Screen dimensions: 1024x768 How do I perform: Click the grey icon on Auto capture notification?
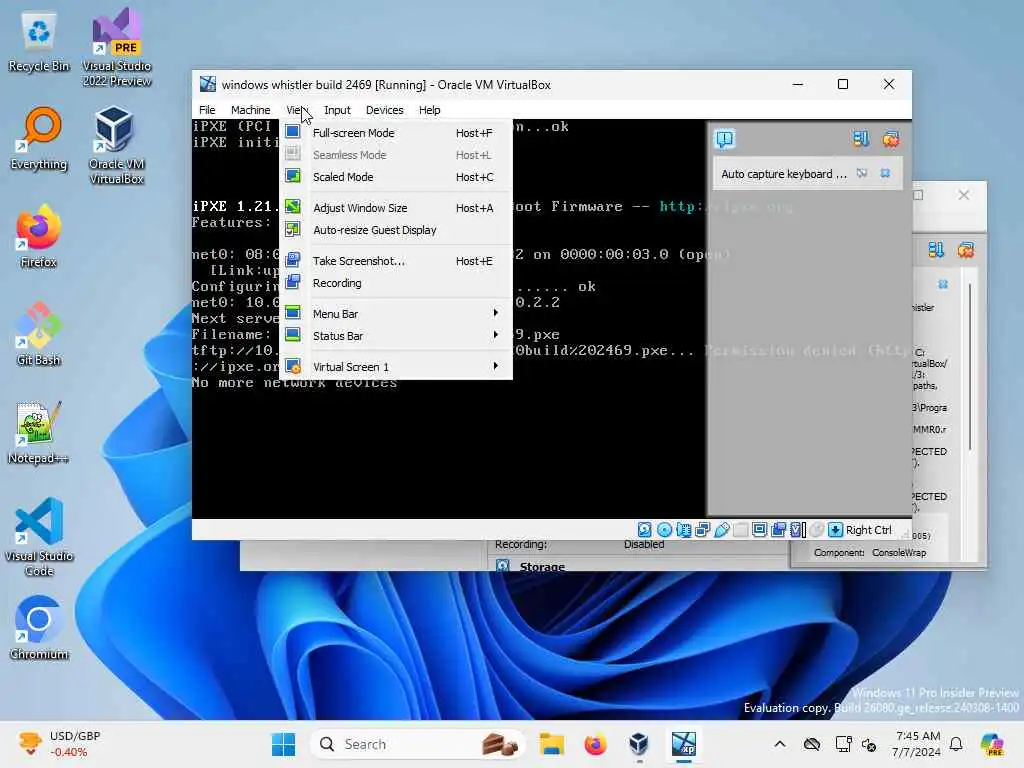[862, 173]
